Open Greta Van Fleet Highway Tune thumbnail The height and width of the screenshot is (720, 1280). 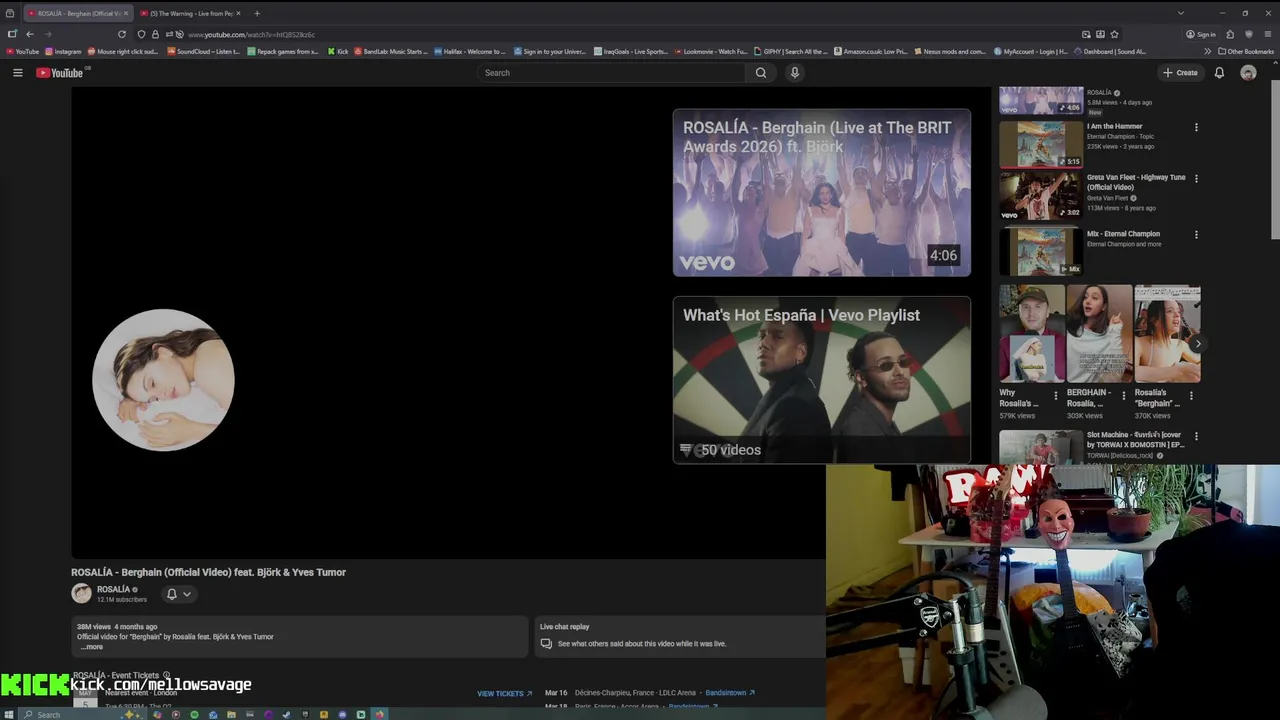coord(1040,195)
